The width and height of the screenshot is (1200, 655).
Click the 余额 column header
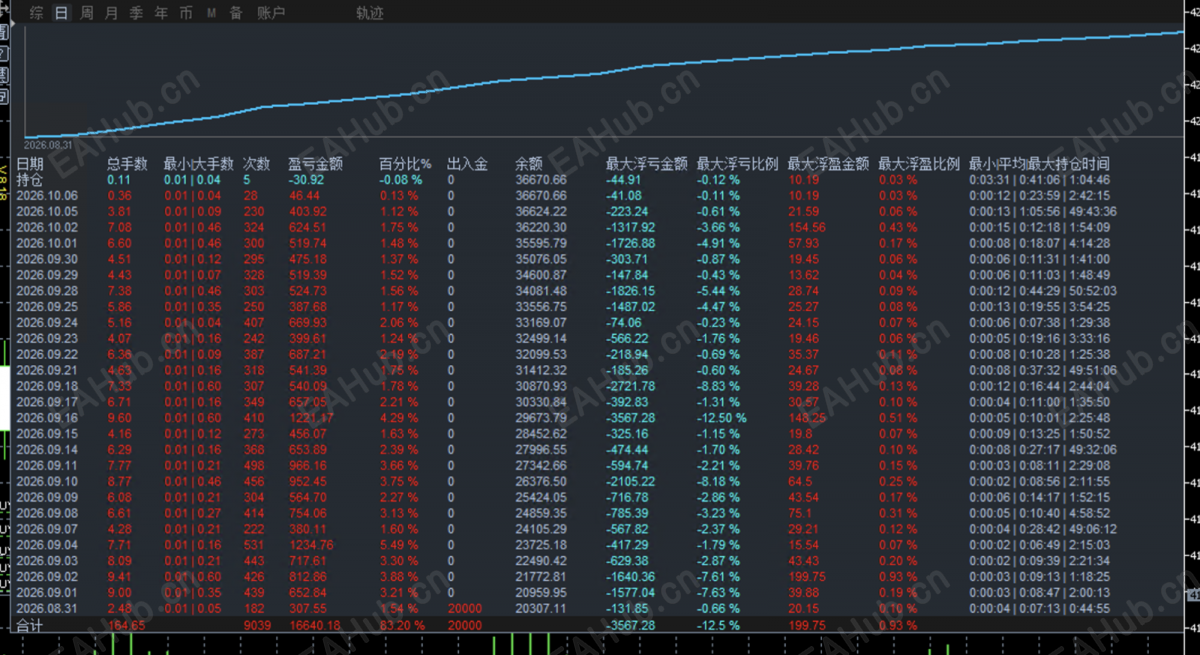(x=529, y=164)
